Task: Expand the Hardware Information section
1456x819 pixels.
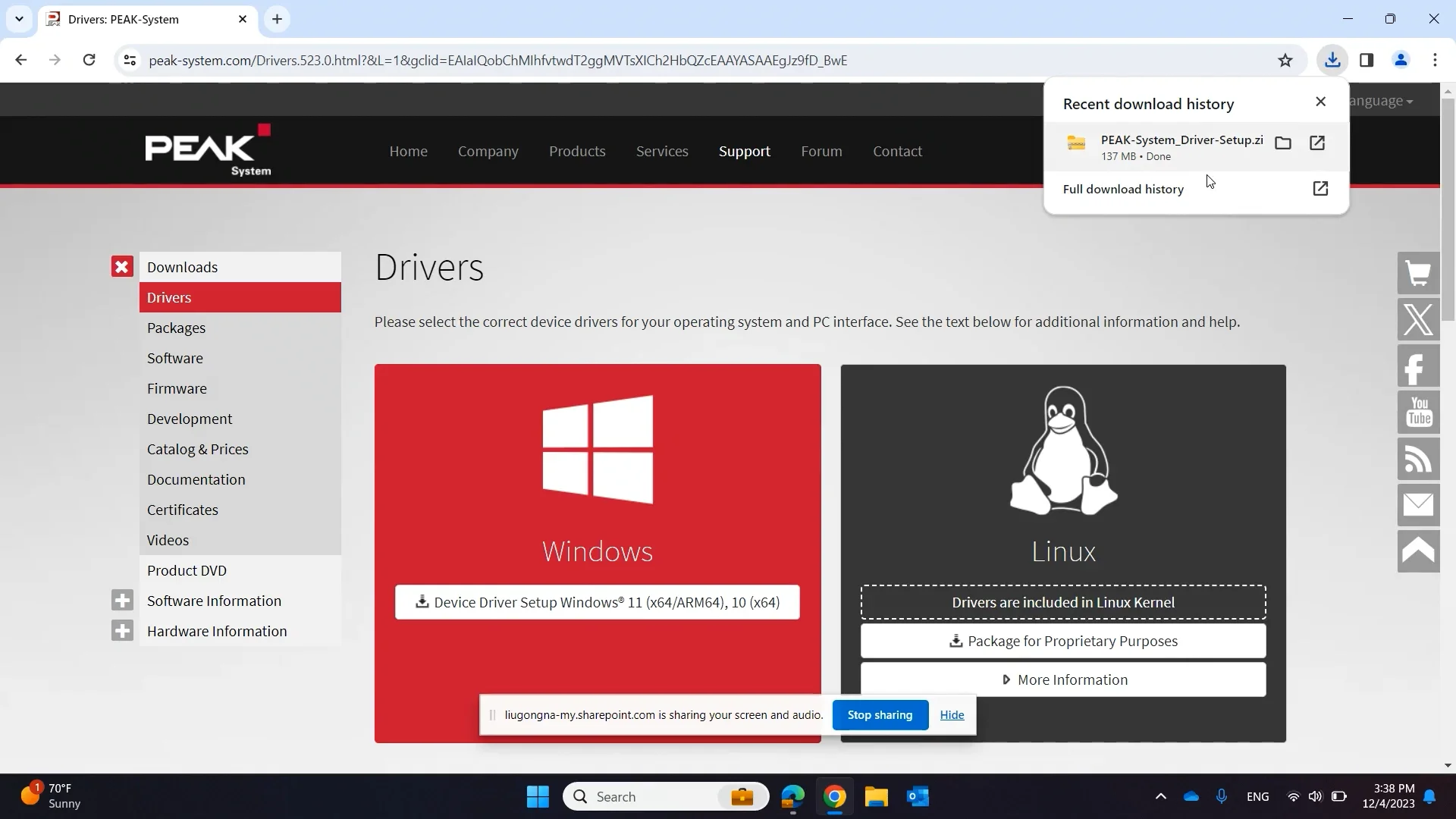Action: pos(122,631)
